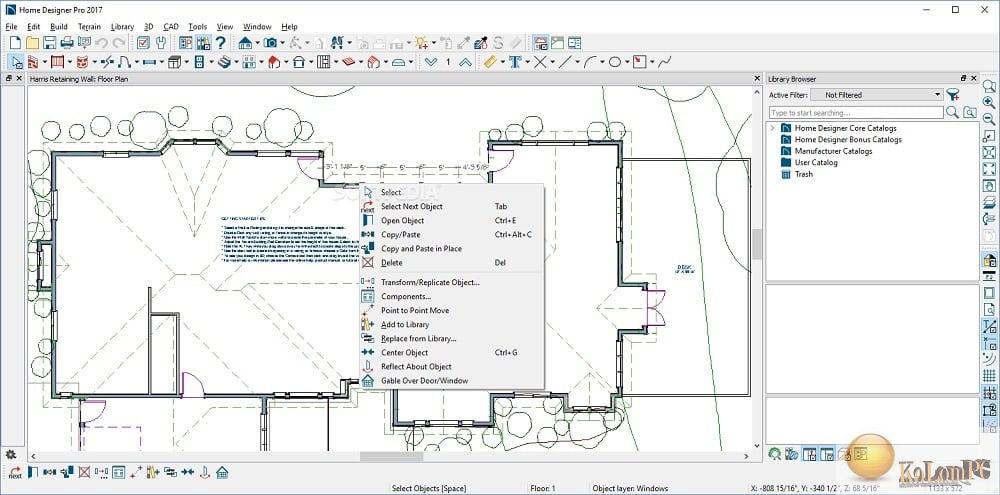Click the Center Object icon in edit toolbar

tap(188, 473)
